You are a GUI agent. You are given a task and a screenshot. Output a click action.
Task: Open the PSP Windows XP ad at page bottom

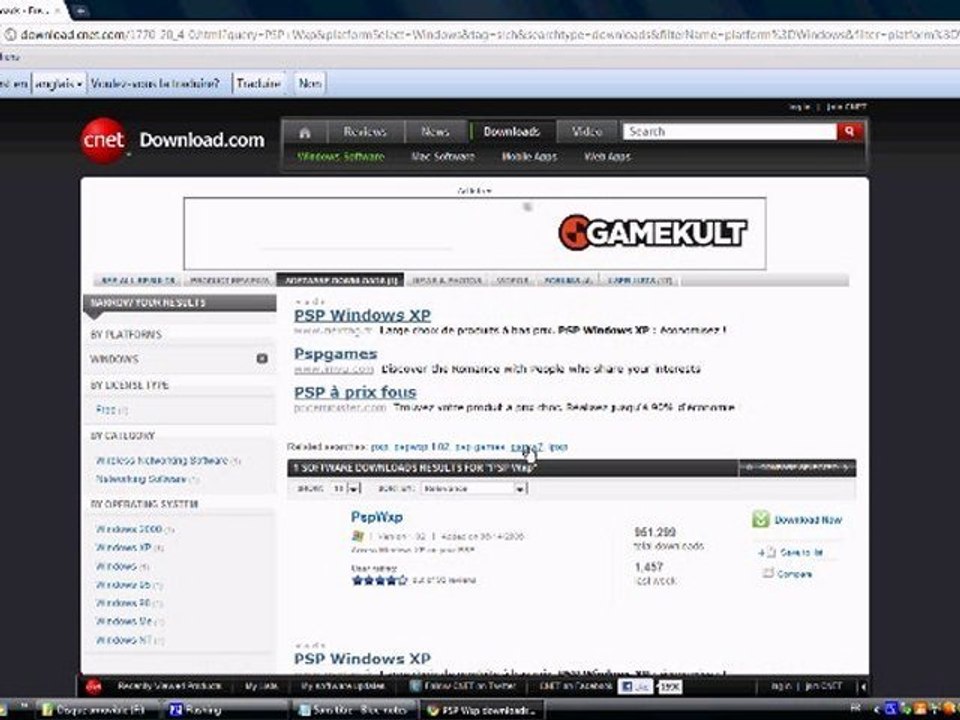point(362,659)
